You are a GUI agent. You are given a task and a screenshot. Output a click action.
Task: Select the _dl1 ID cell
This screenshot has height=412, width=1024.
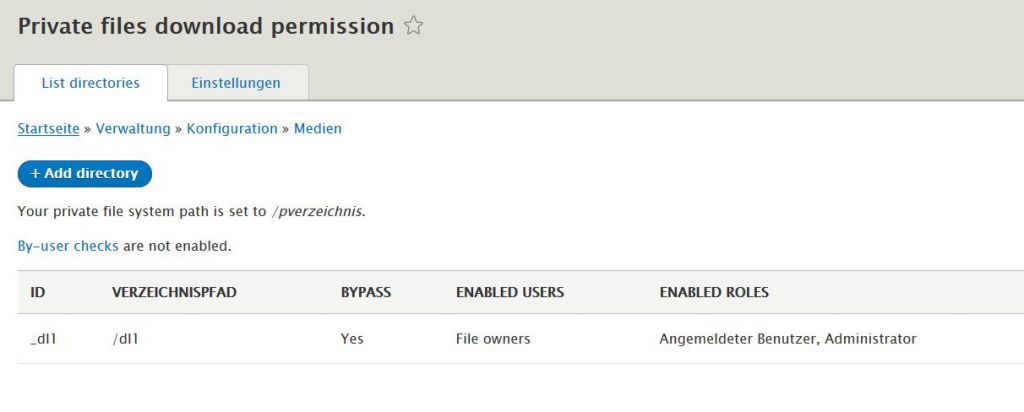point(43,339)
